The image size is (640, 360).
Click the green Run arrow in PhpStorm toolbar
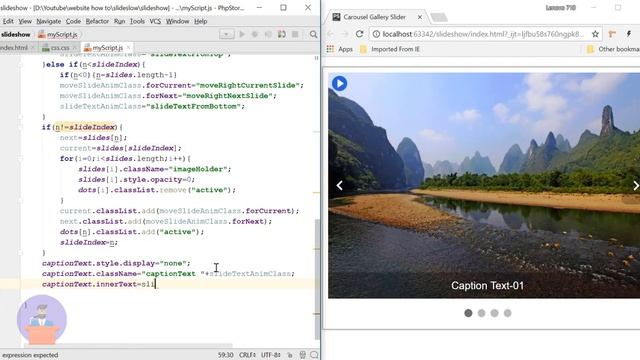click(x=242, y=34)
